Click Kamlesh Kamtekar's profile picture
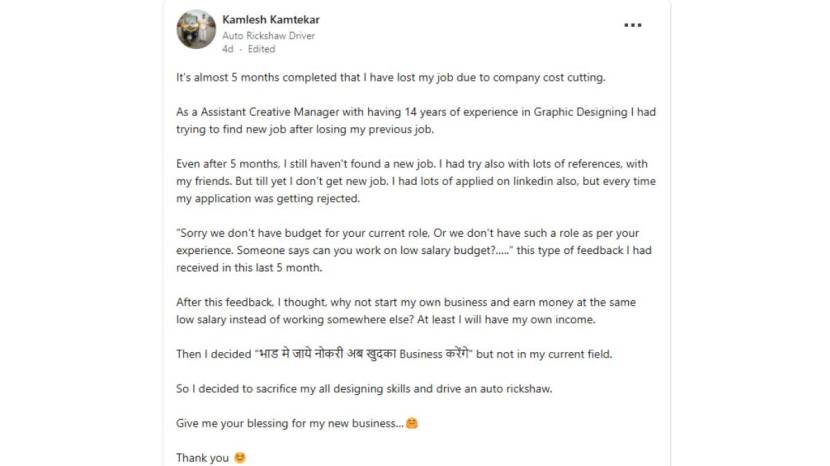Viewport: 830px width, 466px height. pos(196,30)
